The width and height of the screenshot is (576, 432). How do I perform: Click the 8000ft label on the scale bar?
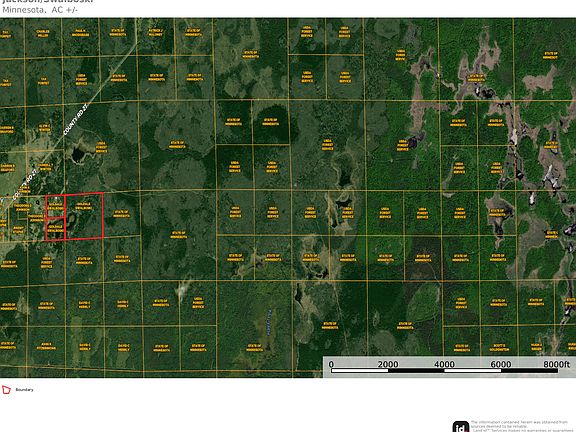click(557, 364)
